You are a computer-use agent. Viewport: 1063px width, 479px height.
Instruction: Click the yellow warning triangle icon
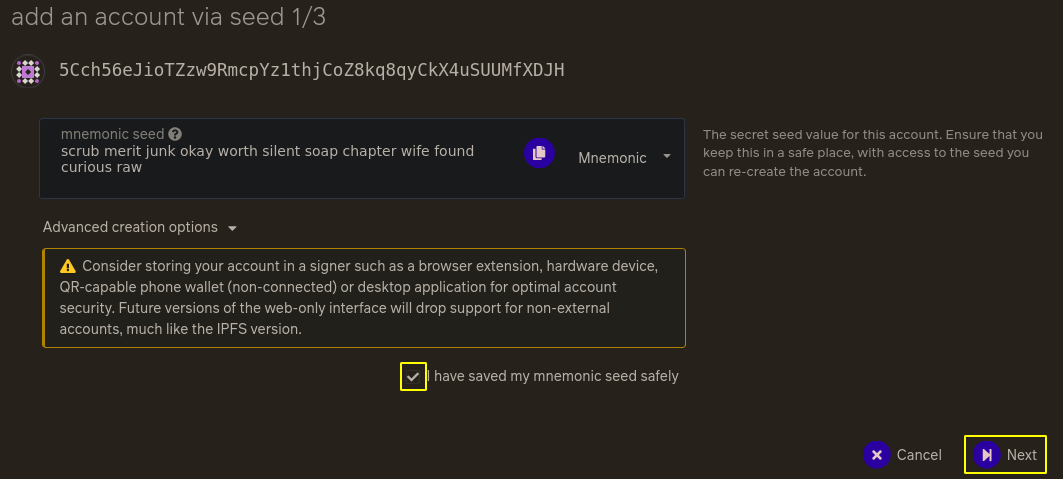point(67,266)
